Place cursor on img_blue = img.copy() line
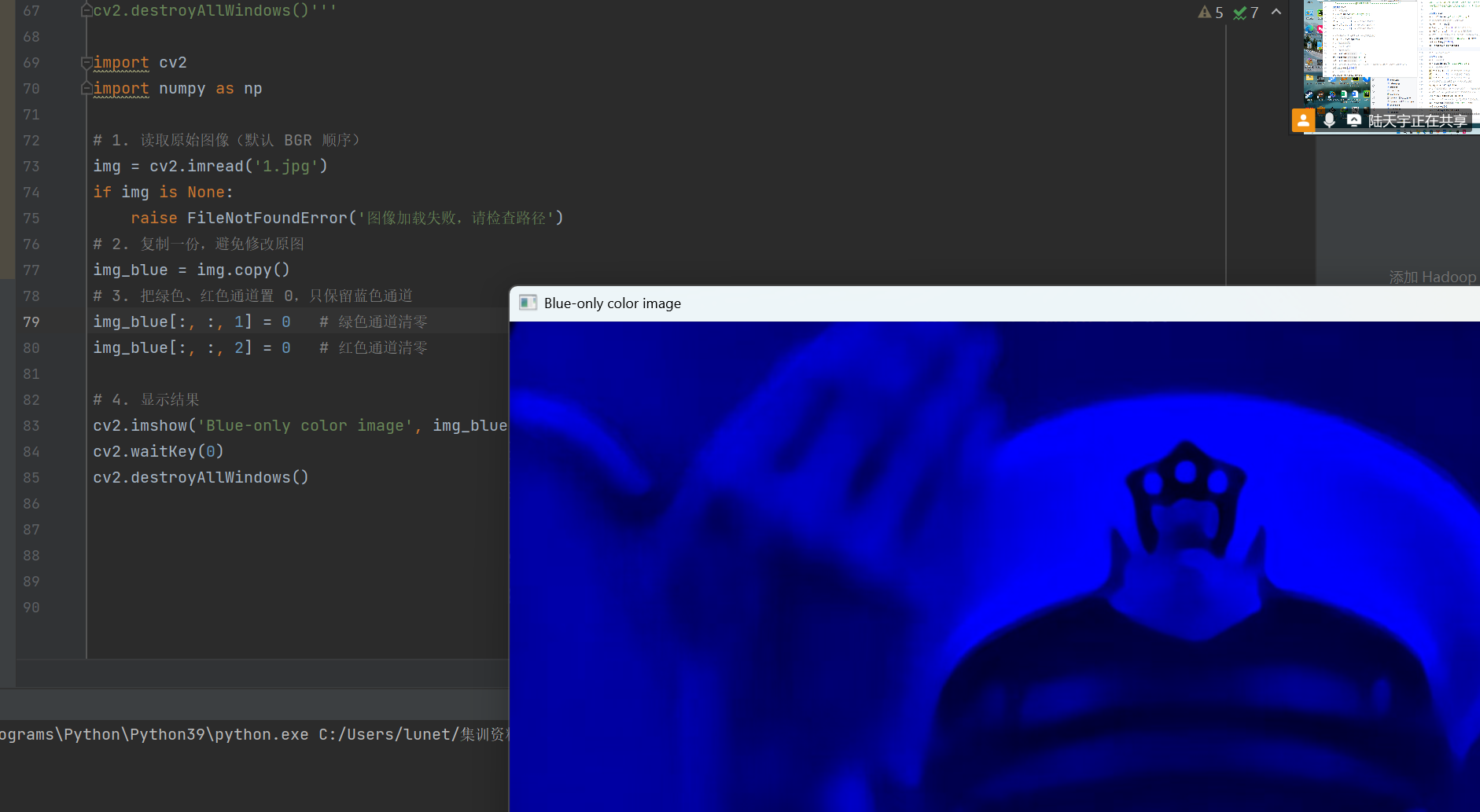The width and height of the screenshot is (1480, 812). coord(191,270)
